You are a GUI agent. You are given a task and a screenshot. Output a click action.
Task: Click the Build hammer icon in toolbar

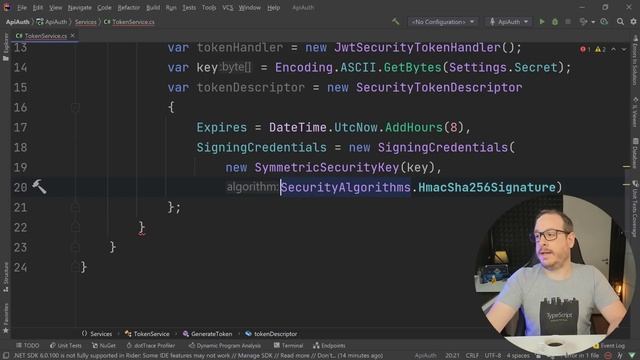(396, 22)
